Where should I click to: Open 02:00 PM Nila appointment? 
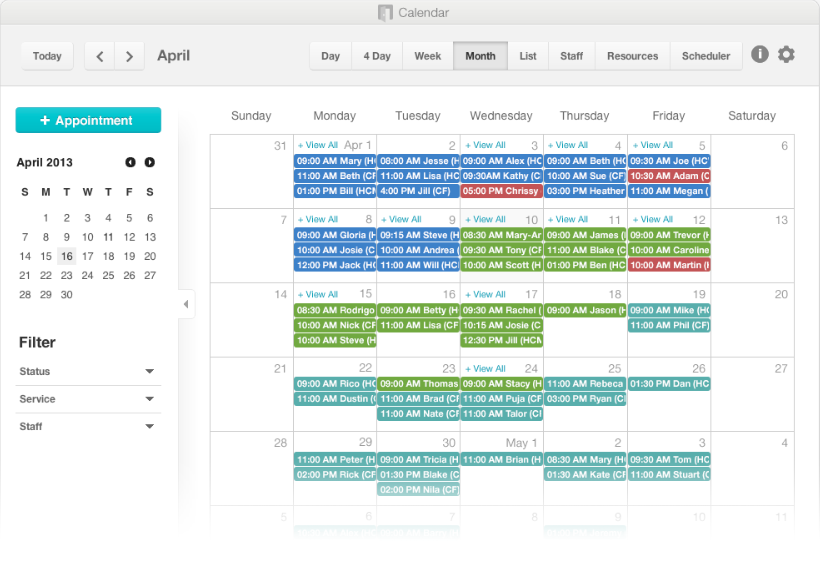coord(418,490)
